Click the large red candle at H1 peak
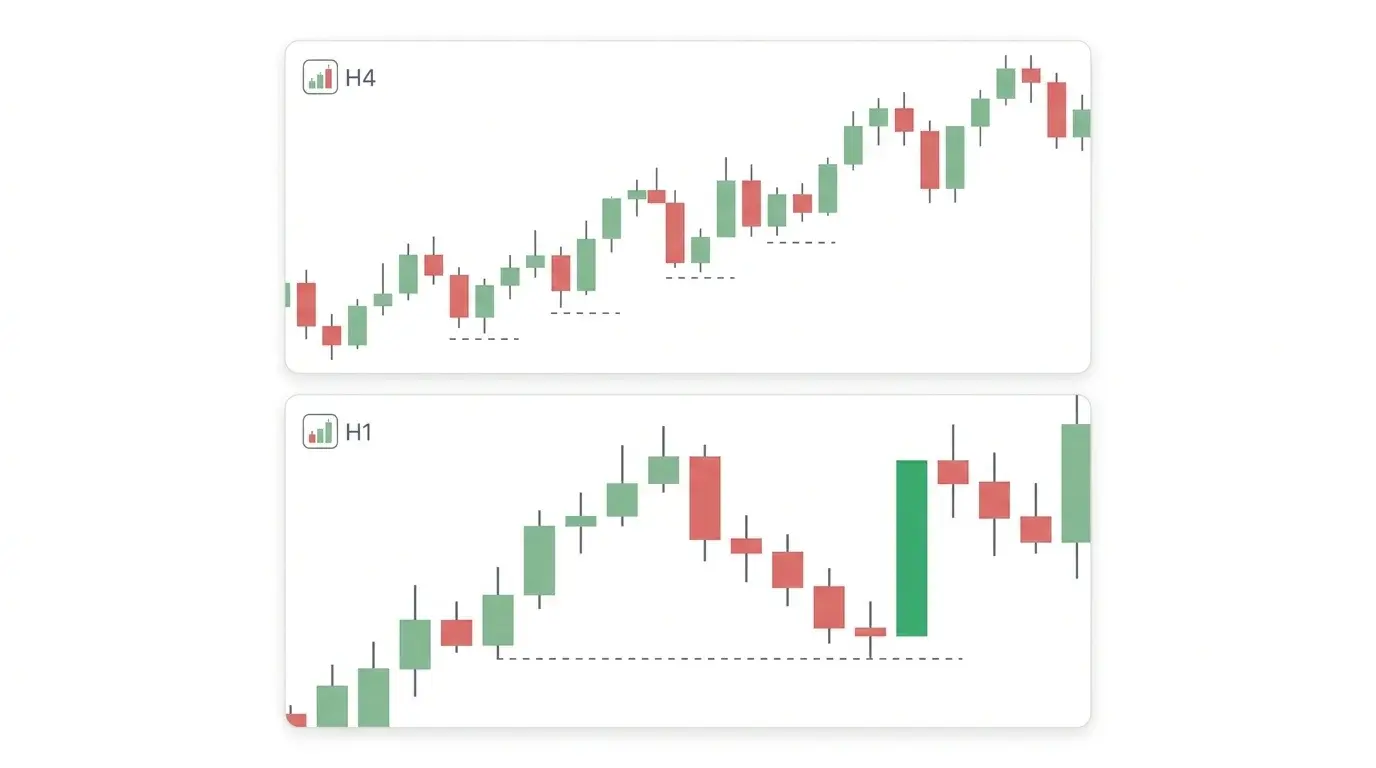Viewport: 1376px width, 768px height. tap(705, 498)
